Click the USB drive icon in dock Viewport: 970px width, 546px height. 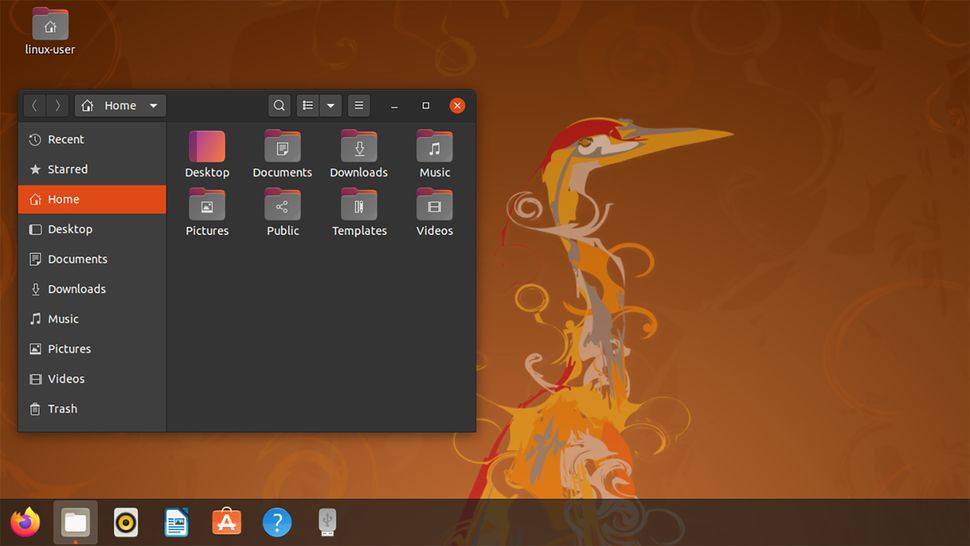(x=327, y=523)
